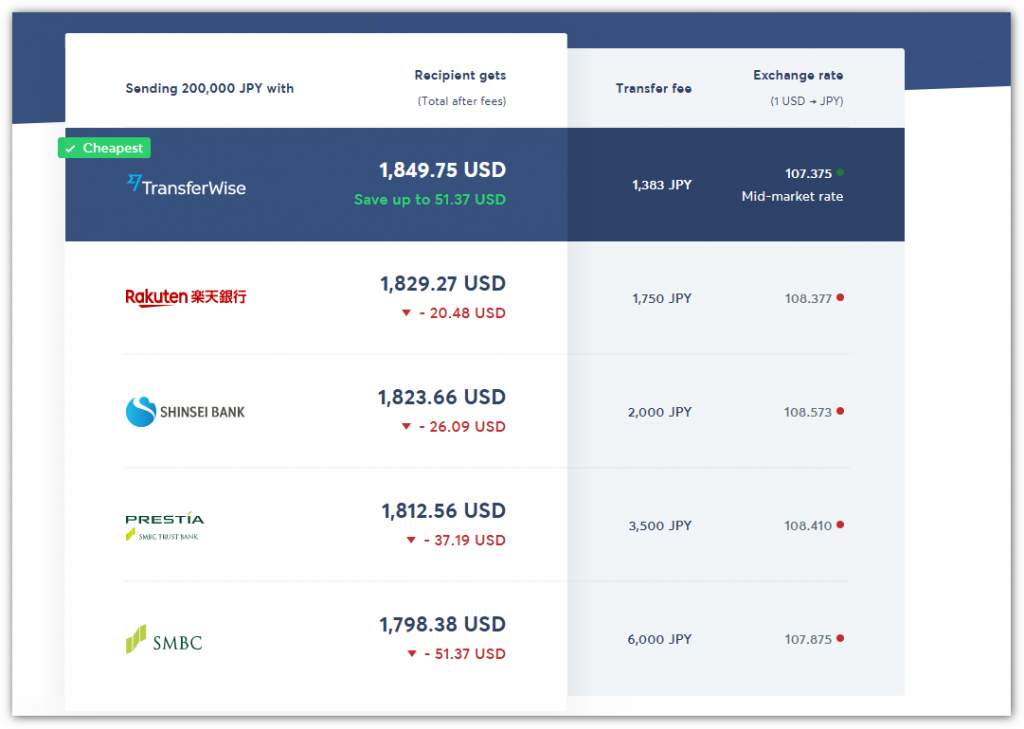The image size is (1024, 729).
Task: Select the 1,812.56 USD amount
Action: pos(443,511)
